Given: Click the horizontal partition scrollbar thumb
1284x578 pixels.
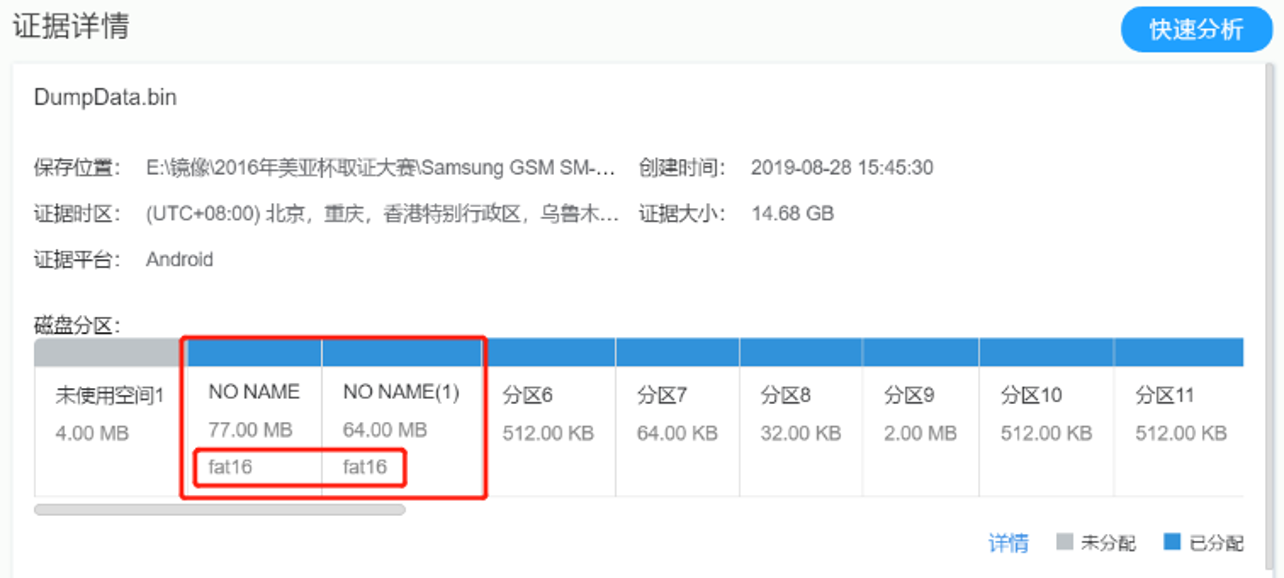Looking at the screenshot, I should (220, 509).
